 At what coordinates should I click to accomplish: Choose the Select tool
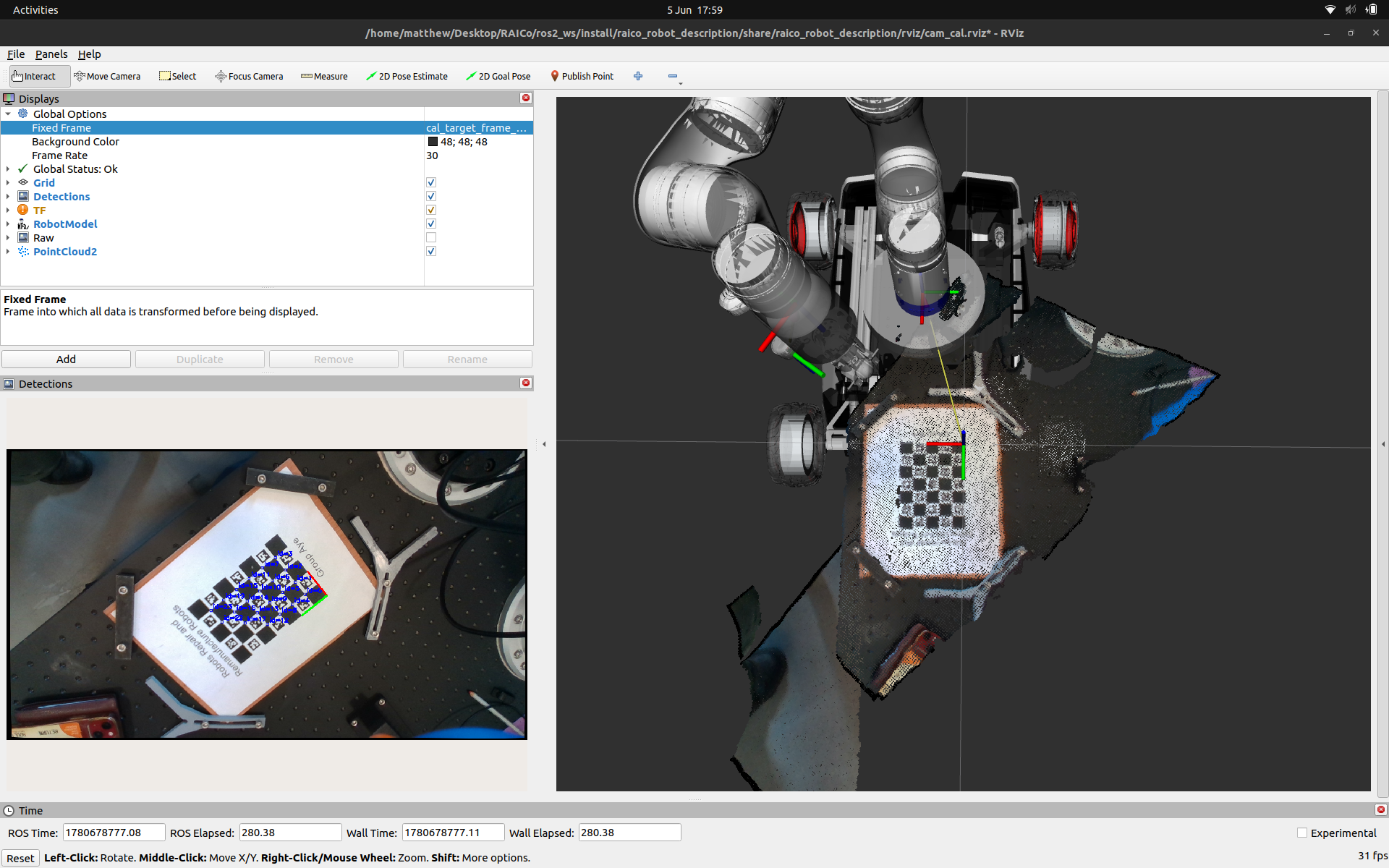tap(177, 76)
